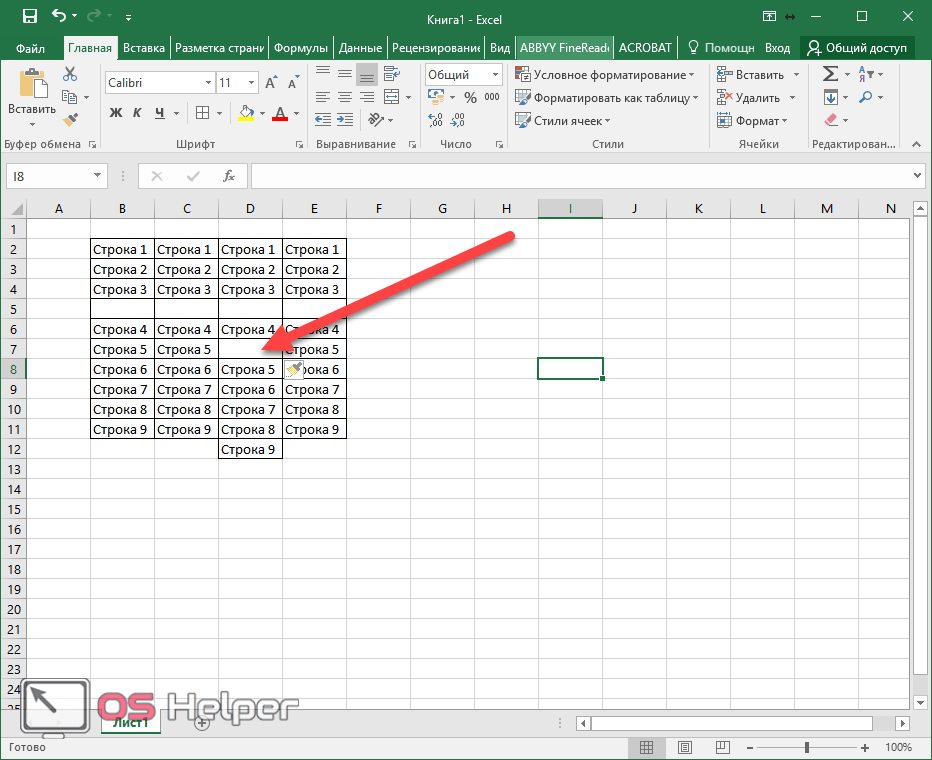Toggle italic formatting (К)
This screenshot has height=760, width=932.
point(137,113)
